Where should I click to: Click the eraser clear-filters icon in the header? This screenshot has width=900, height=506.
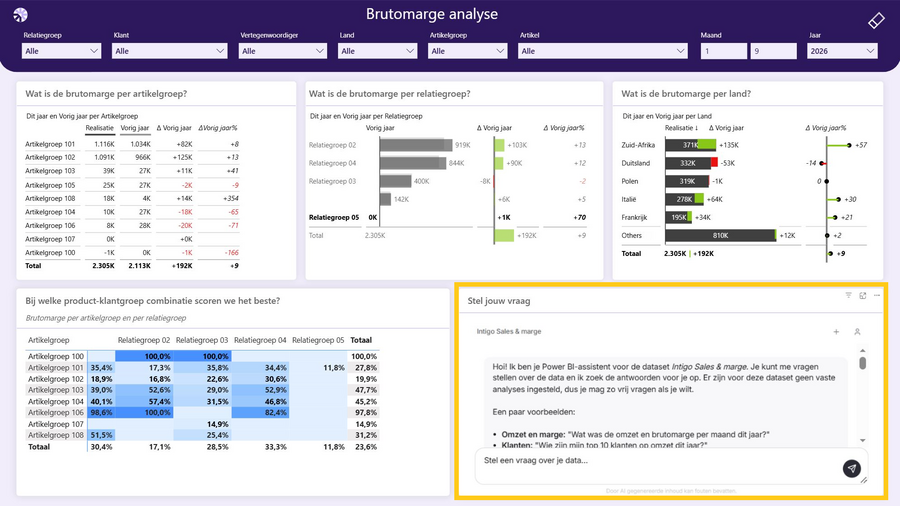[x=876, y=21]
